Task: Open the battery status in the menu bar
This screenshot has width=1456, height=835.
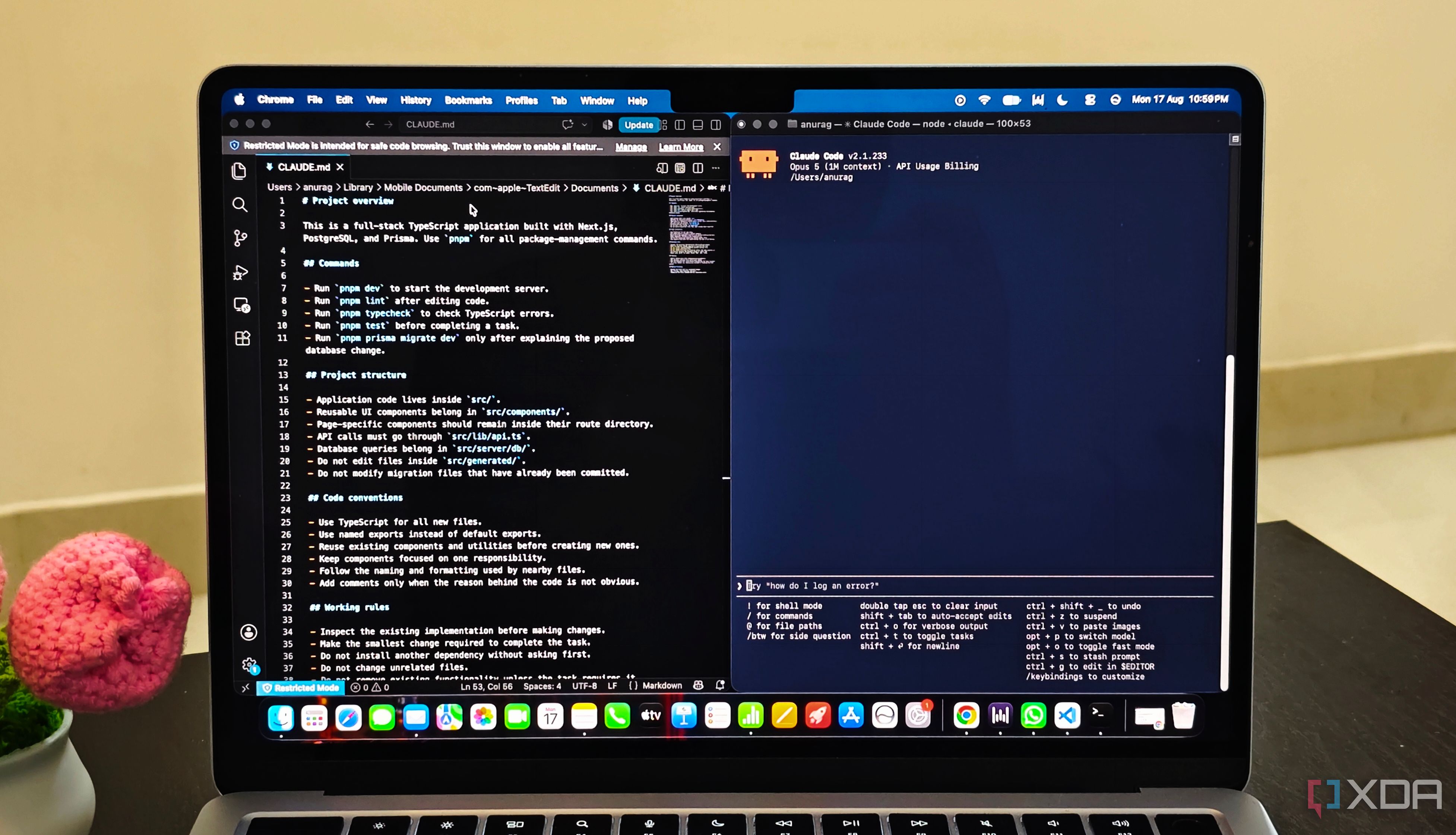Action: coord(1012,100)
